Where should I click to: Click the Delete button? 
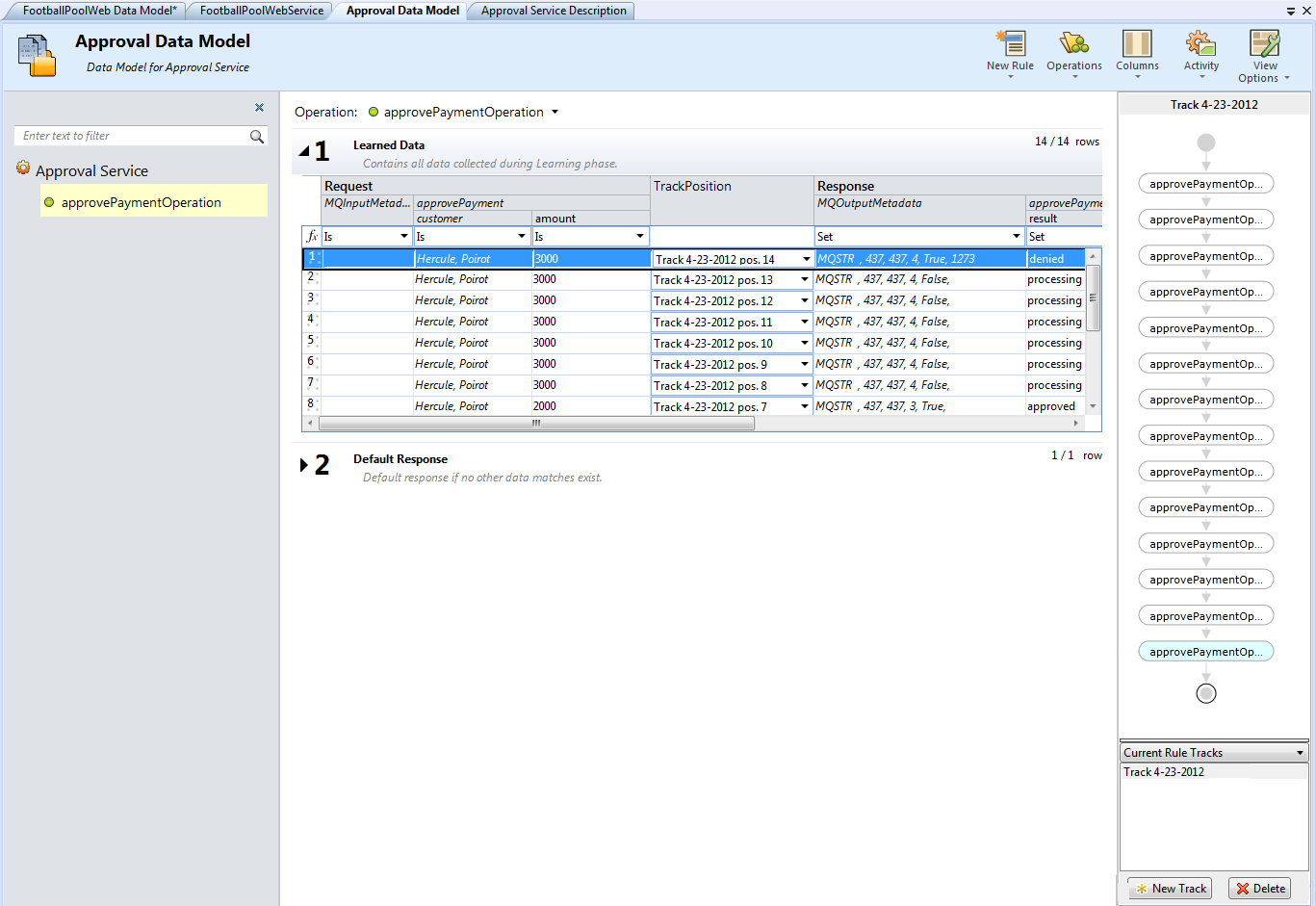(1260, 889)
